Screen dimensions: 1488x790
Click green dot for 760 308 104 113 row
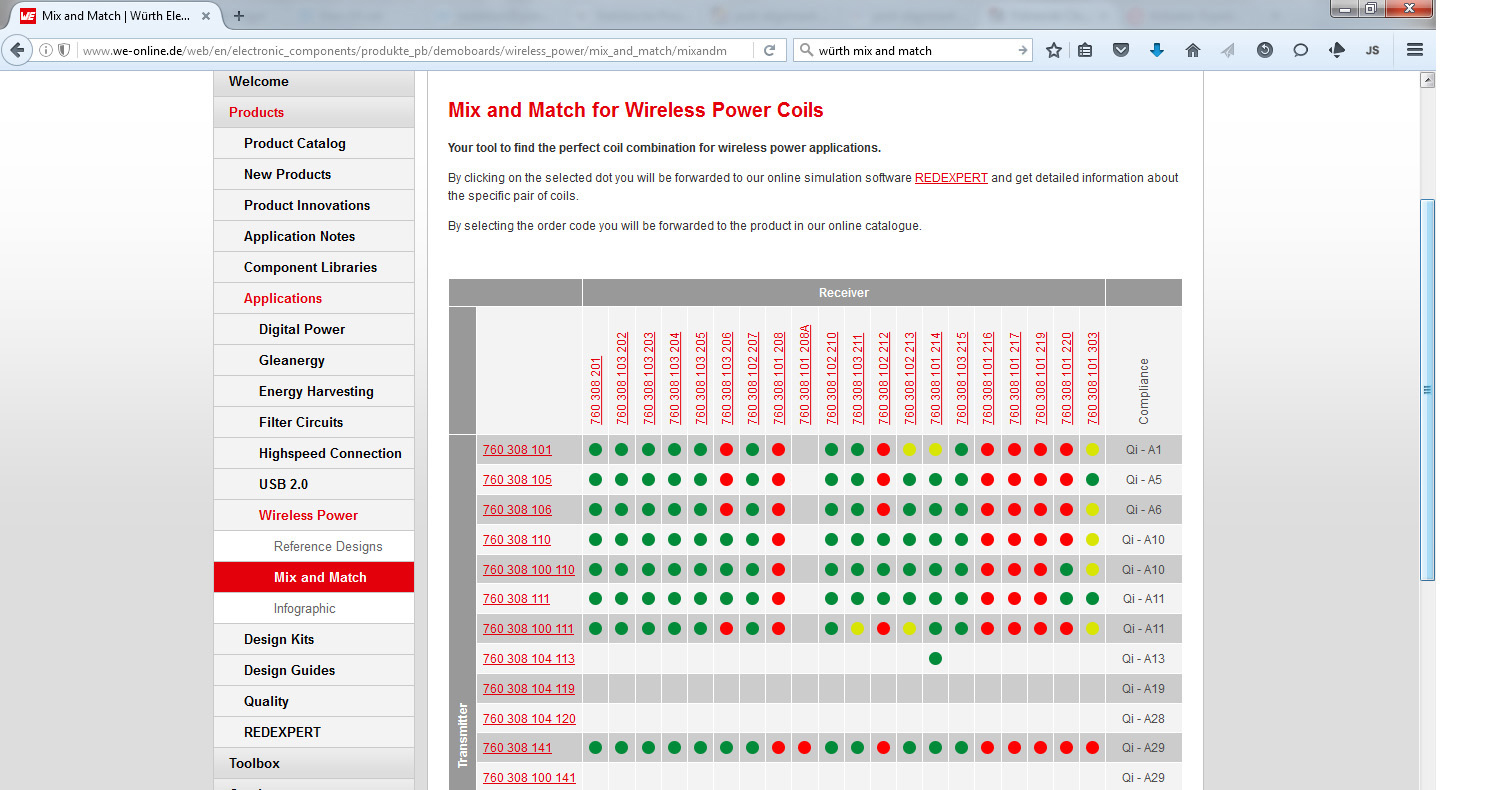coord(935,658)
